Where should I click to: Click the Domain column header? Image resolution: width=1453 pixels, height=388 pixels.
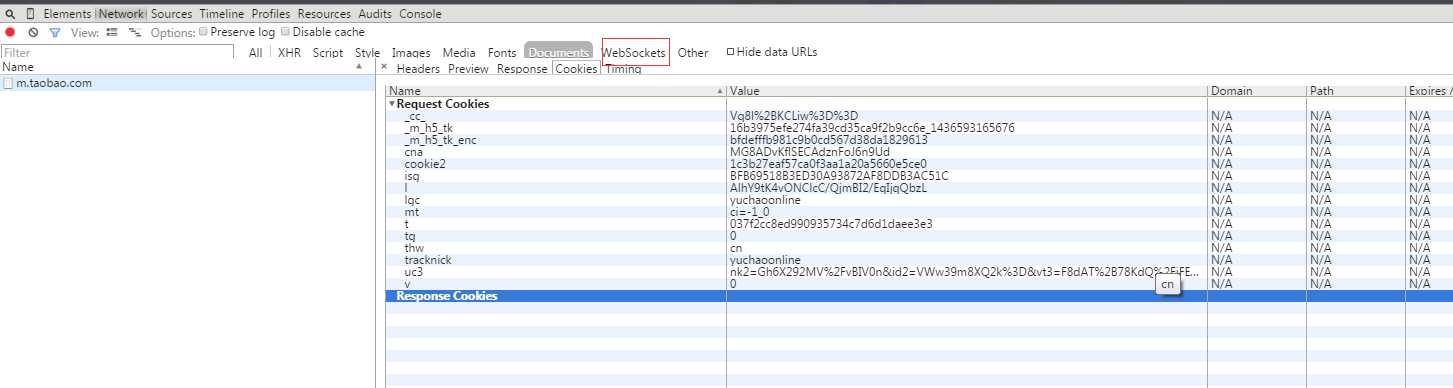point(1256,91)
